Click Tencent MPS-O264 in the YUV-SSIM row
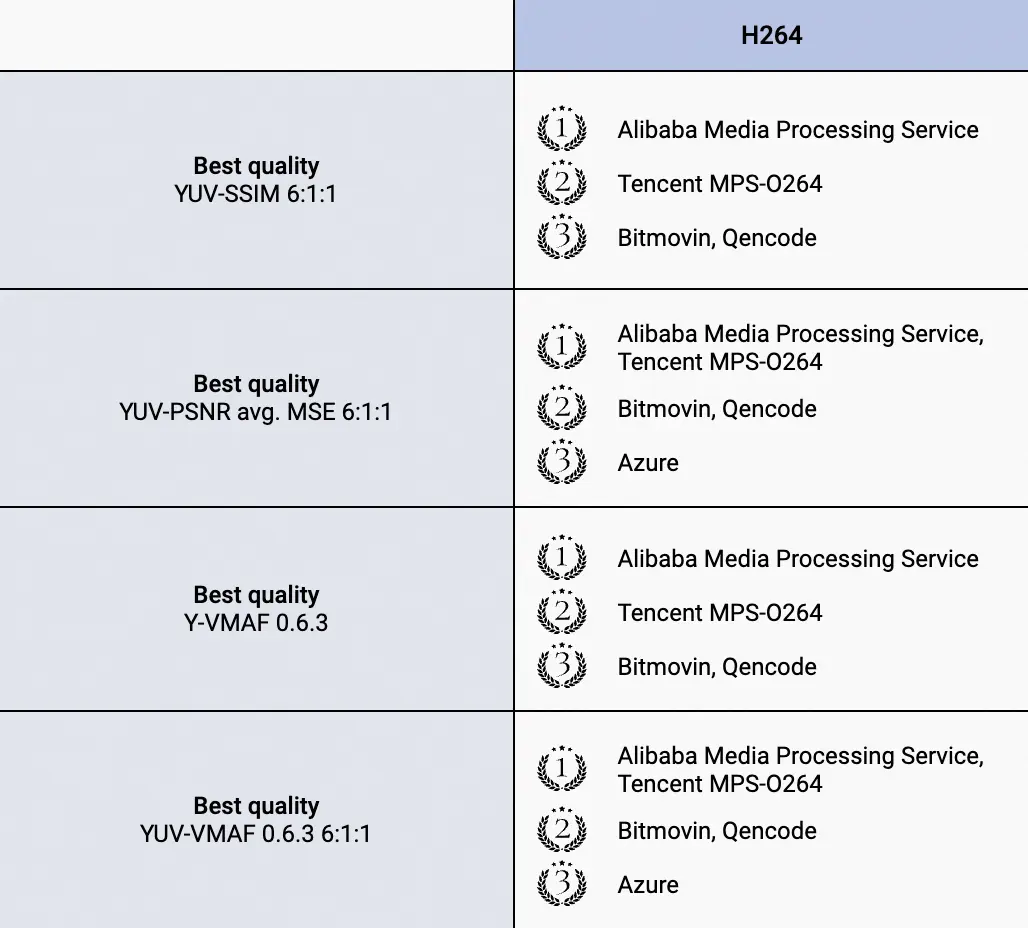Screen dimensions: 1028x928 719,183
